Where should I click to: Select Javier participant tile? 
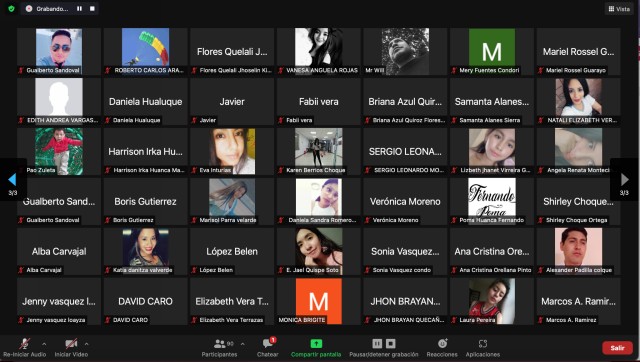pos(232,102)
